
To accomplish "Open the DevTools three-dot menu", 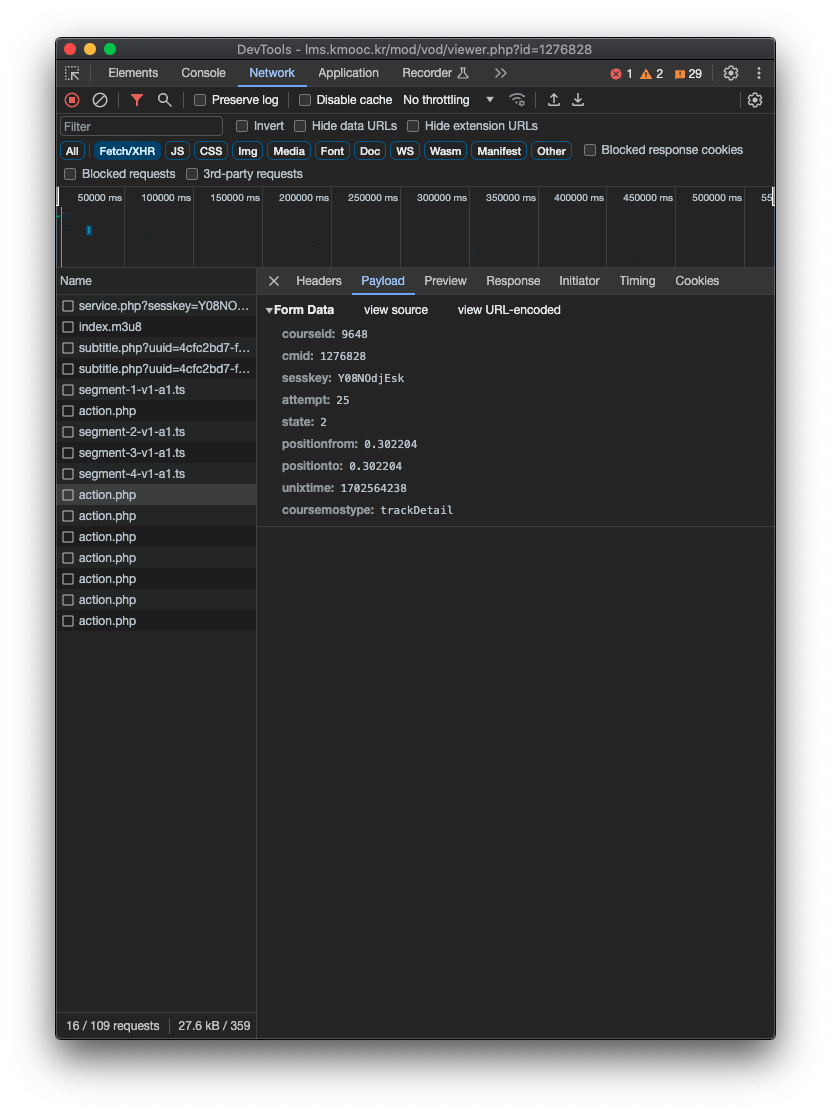I will [759, 73].
